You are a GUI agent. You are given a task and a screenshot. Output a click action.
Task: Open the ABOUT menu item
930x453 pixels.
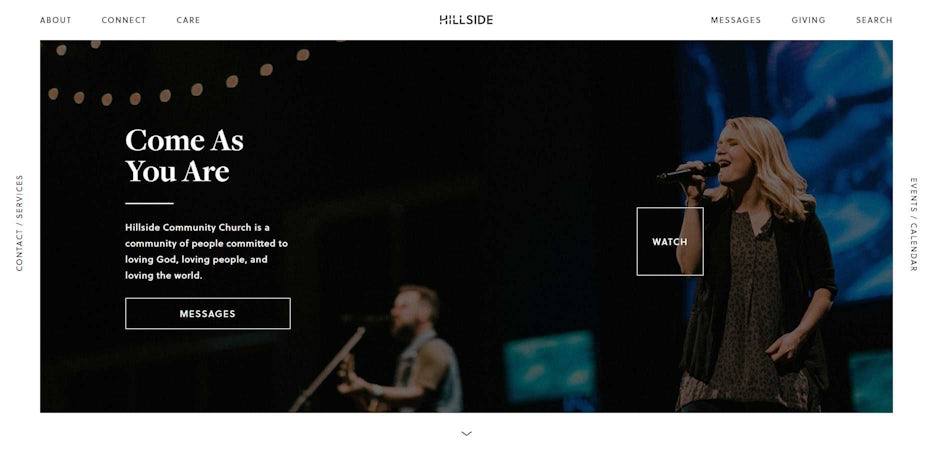56,20
